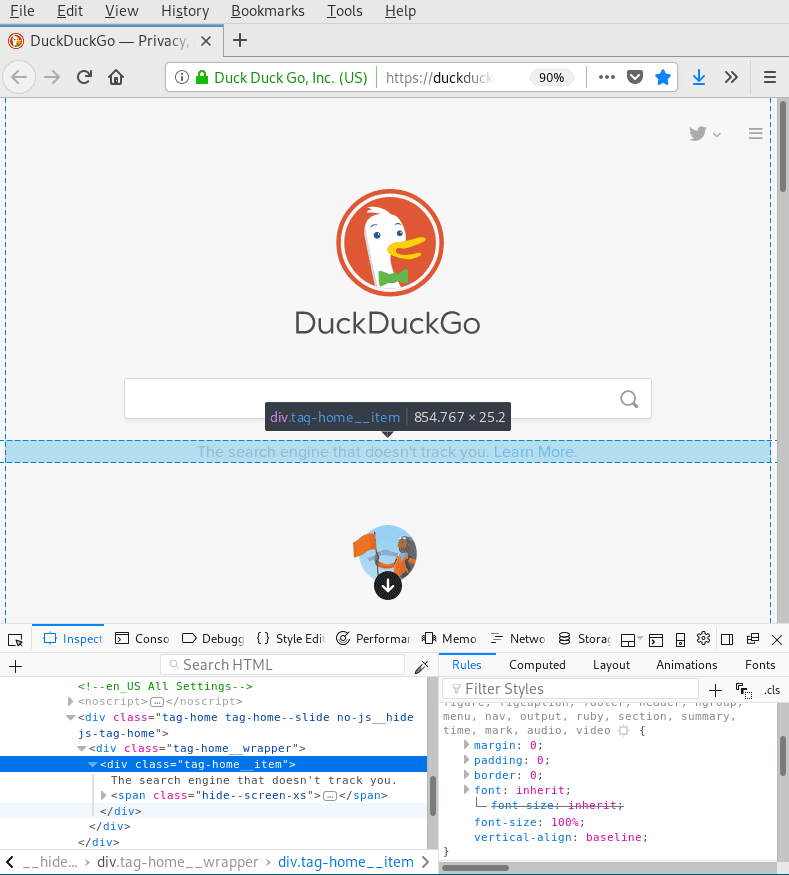The height and width of the screenshot is (875, 789).
Task: Click the DuckDuckGo duck logo
Action: (390, 243)
